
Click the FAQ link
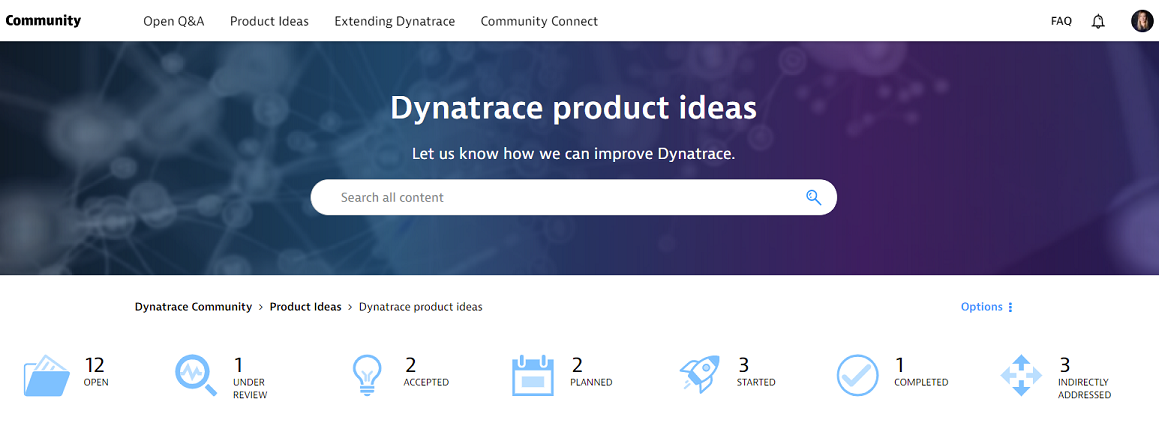(1061, 21)
